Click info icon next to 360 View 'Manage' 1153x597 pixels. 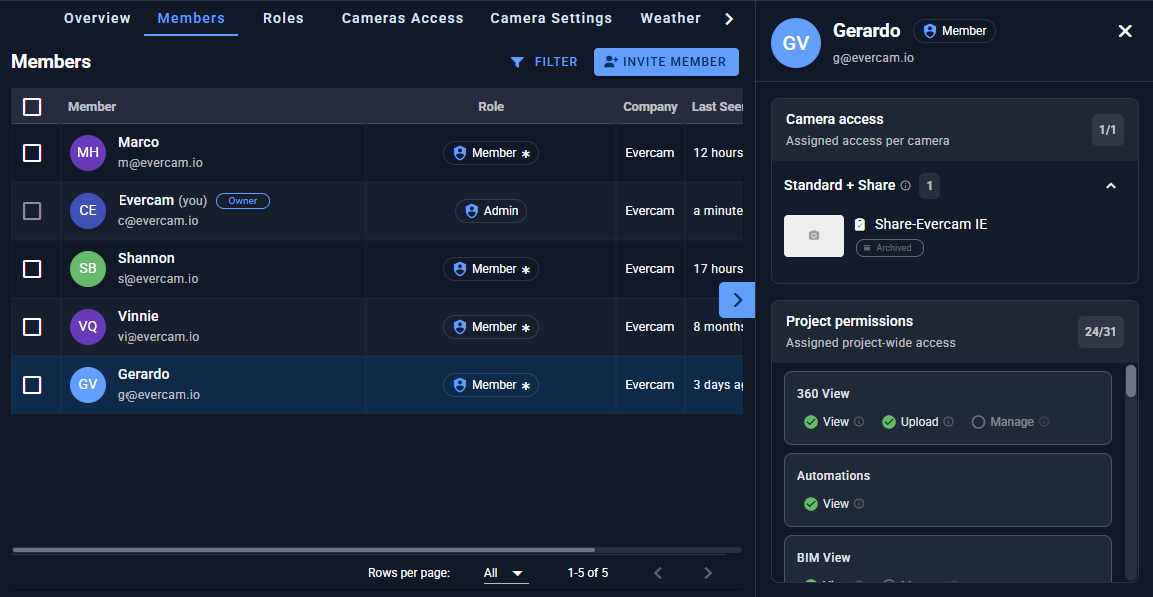[1044, 422]
